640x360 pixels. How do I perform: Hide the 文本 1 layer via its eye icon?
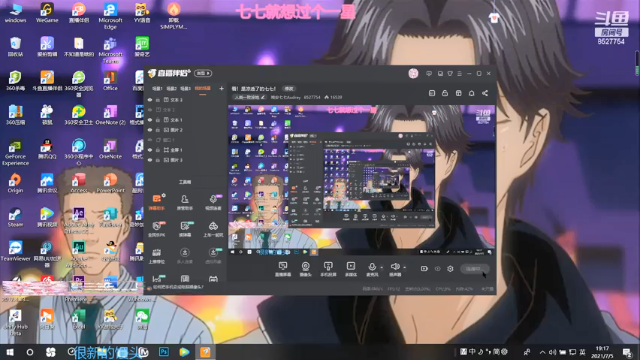pyautogui.click(x=150, y=120)
